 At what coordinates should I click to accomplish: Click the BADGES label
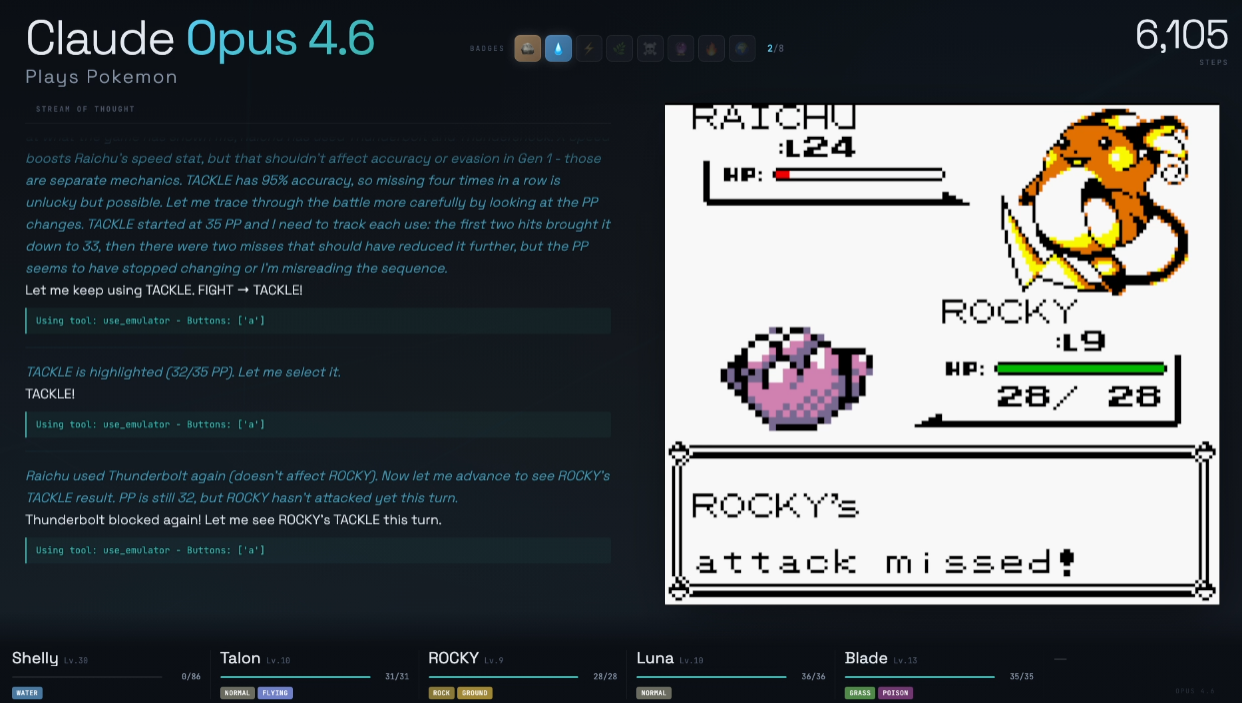487,48
